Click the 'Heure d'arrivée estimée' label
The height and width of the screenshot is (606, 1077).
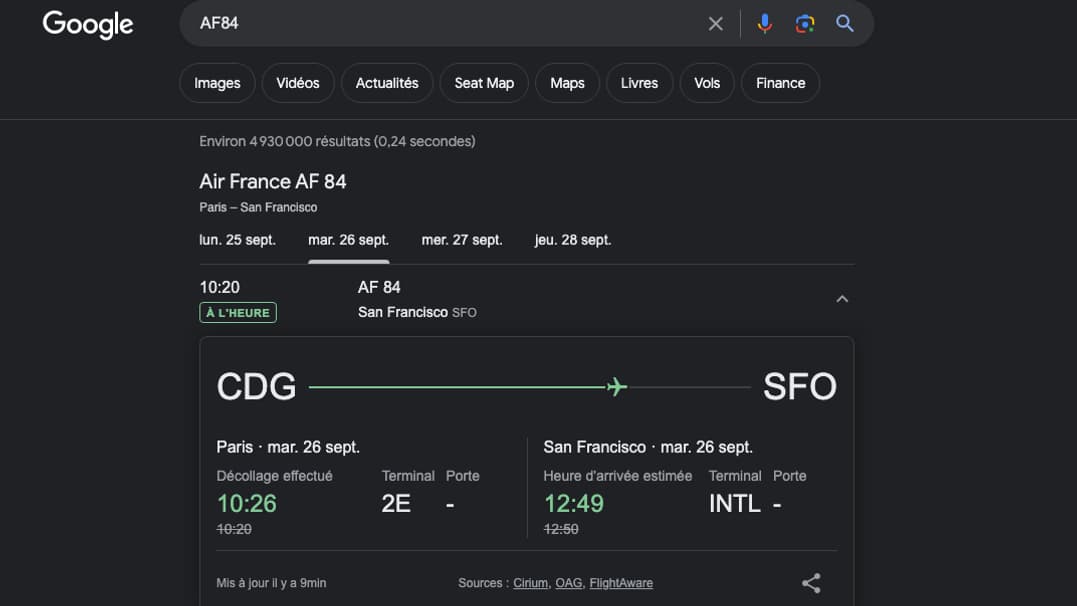617,475
